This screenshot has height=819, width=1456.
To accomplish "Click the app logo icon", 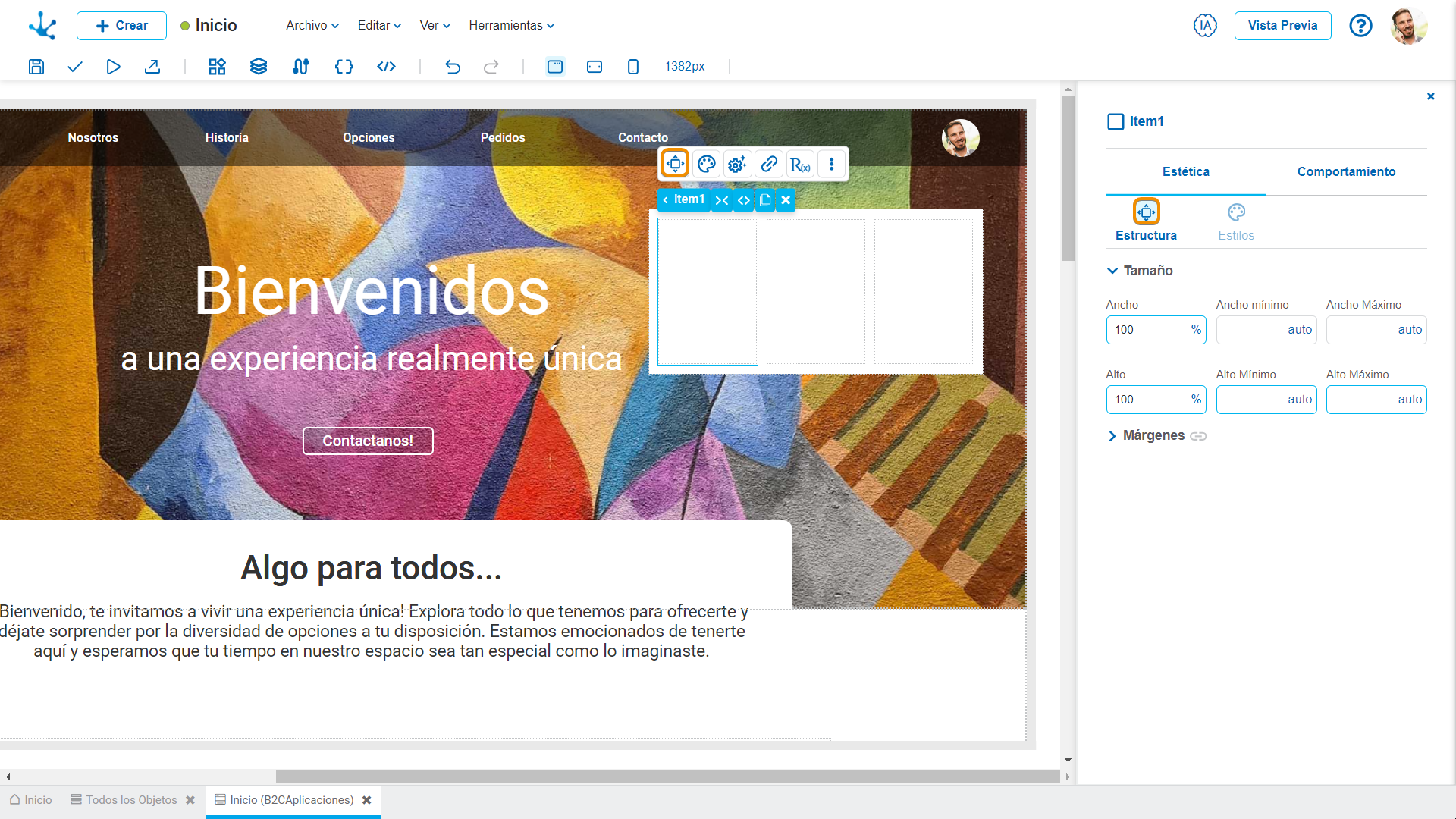I will 43,26.
